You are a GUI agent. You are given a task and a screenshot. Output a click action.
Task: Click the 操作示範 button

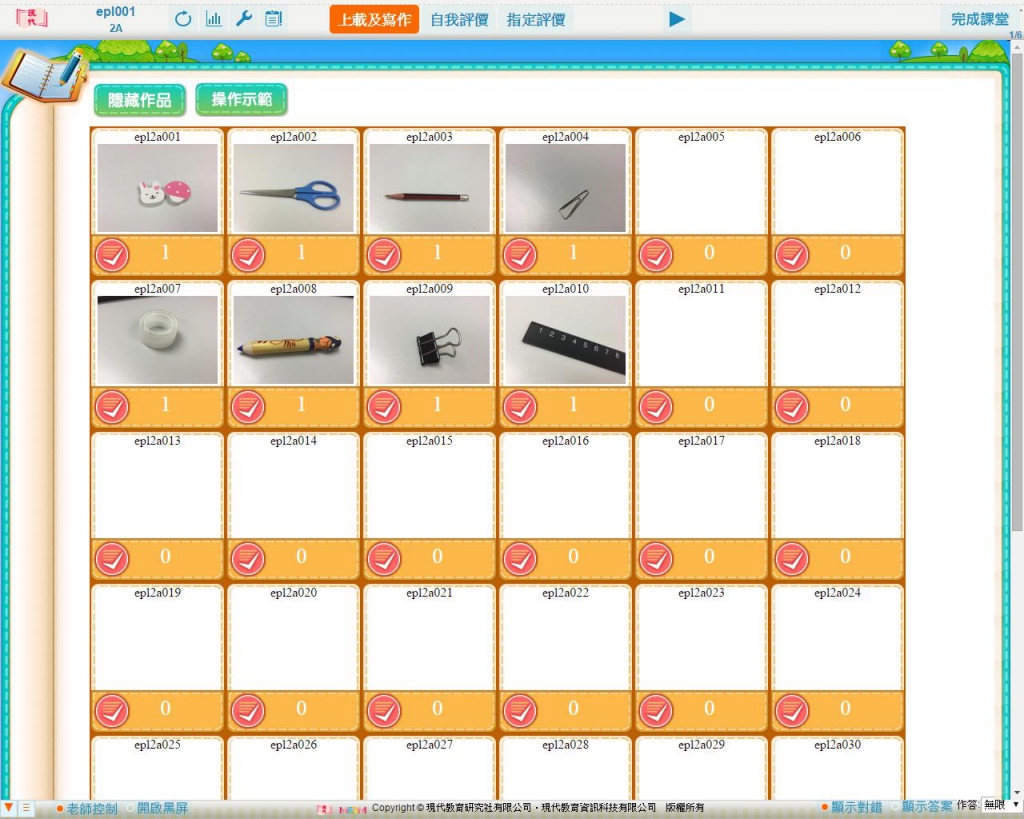[x=242, y=99]
